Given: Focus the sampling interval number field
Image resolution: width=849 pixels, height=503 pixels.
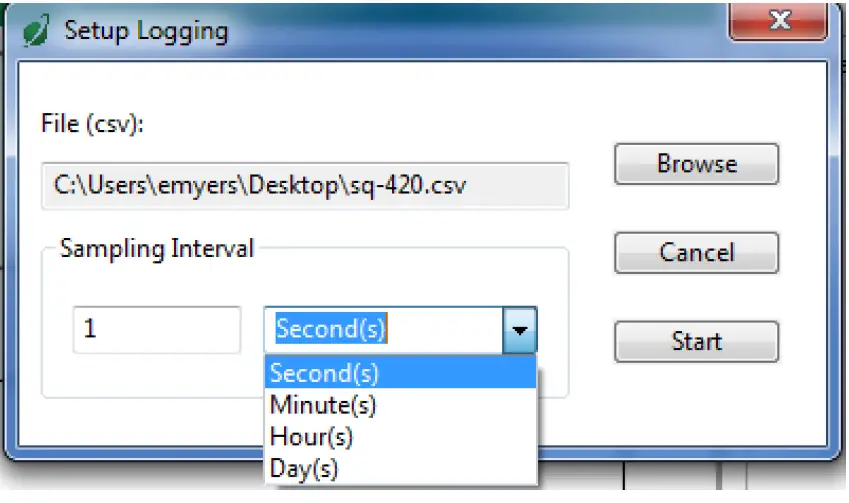Looking at the screenshot, I should 156,329.
